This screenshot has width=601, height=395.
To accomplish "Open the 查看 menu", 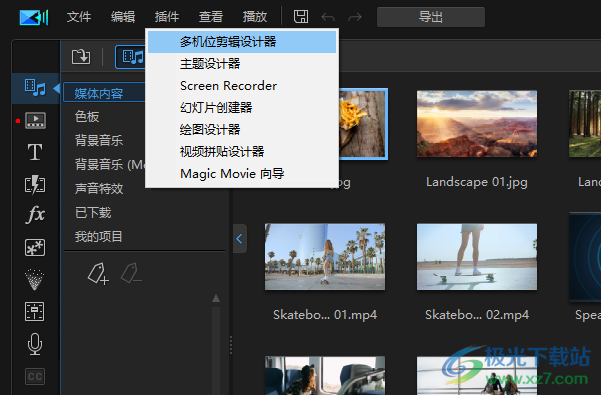I will 211,17.
